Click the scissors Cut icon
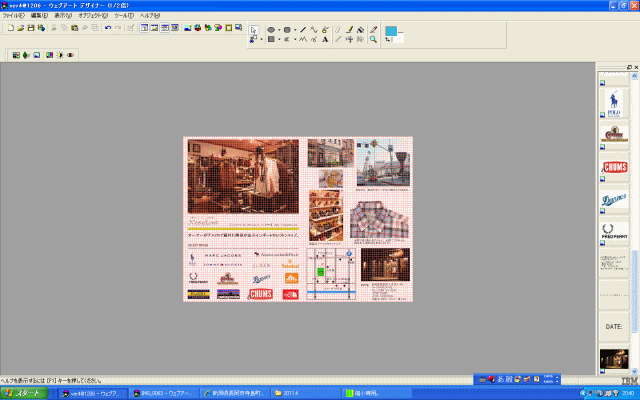 pyautogui.click(x=53, y=28)
